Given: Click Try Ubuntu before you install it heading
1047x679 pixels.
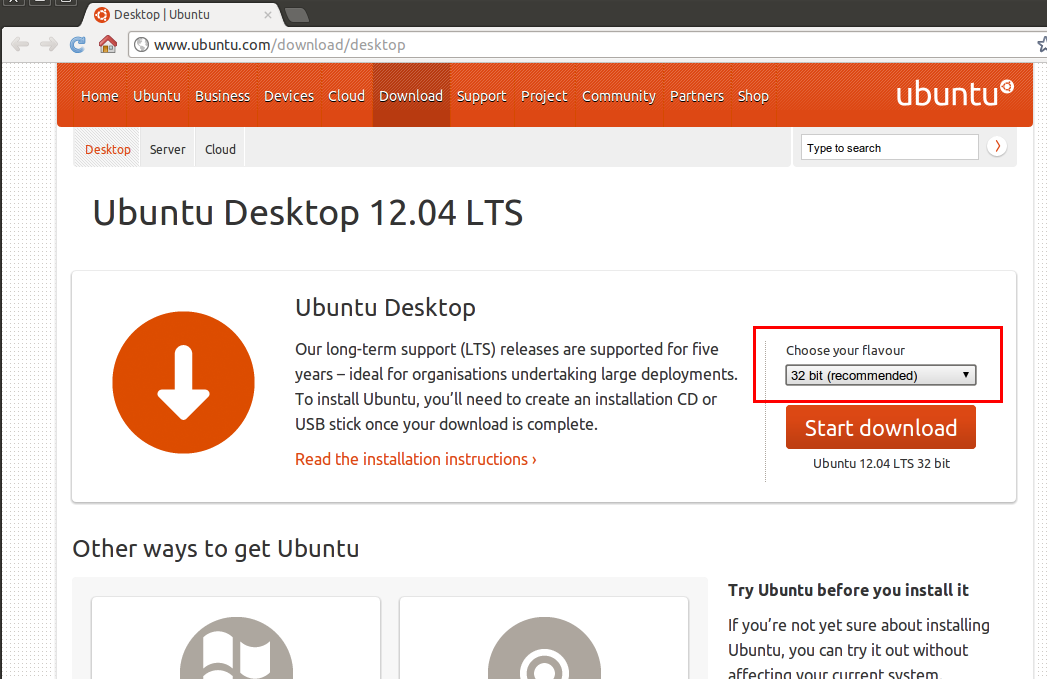Looking at the screenshot, I should (x=848, y=590).
